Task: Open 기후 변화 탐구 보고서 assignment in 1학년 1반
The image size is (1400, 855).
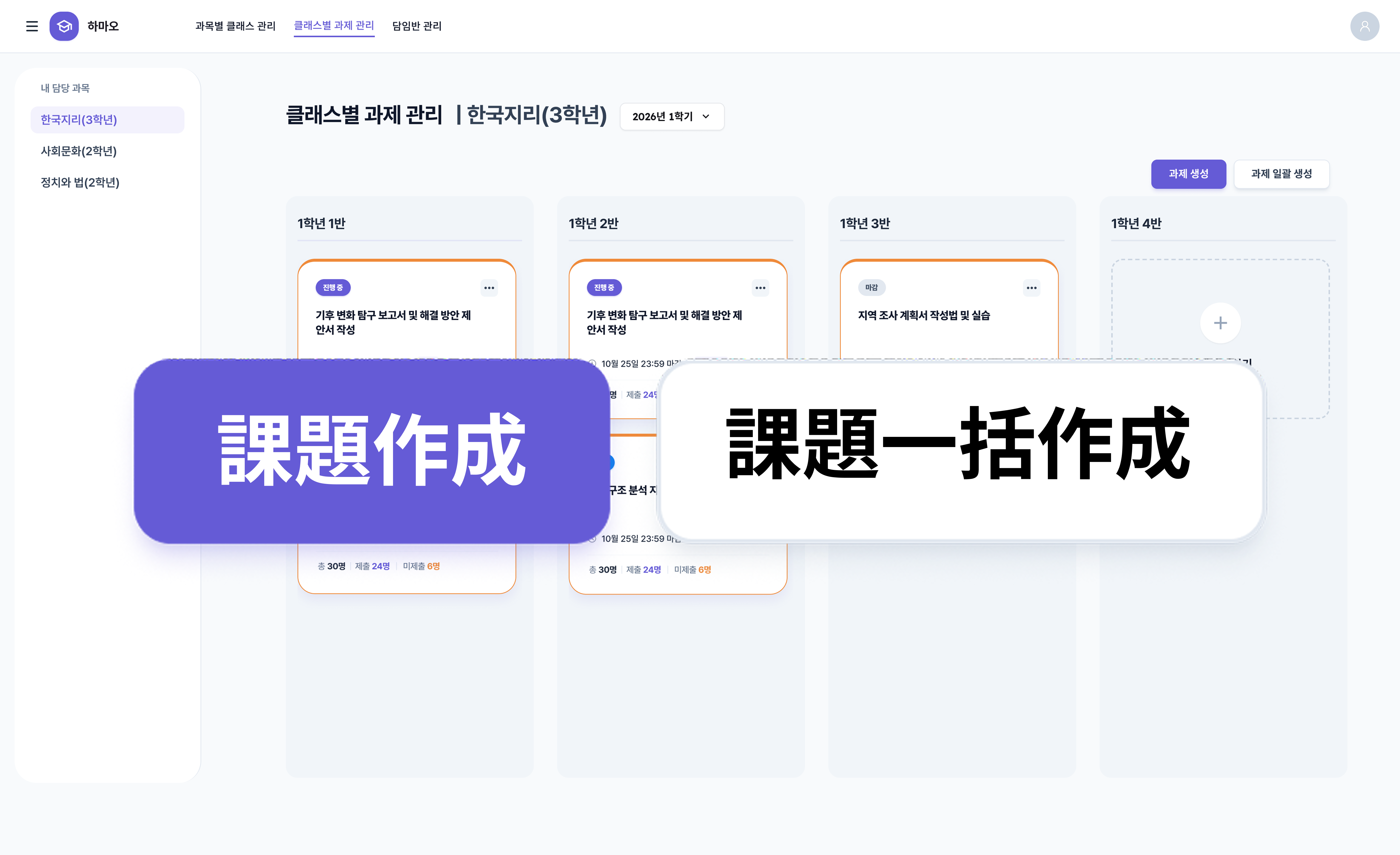Action: (393, 322)
